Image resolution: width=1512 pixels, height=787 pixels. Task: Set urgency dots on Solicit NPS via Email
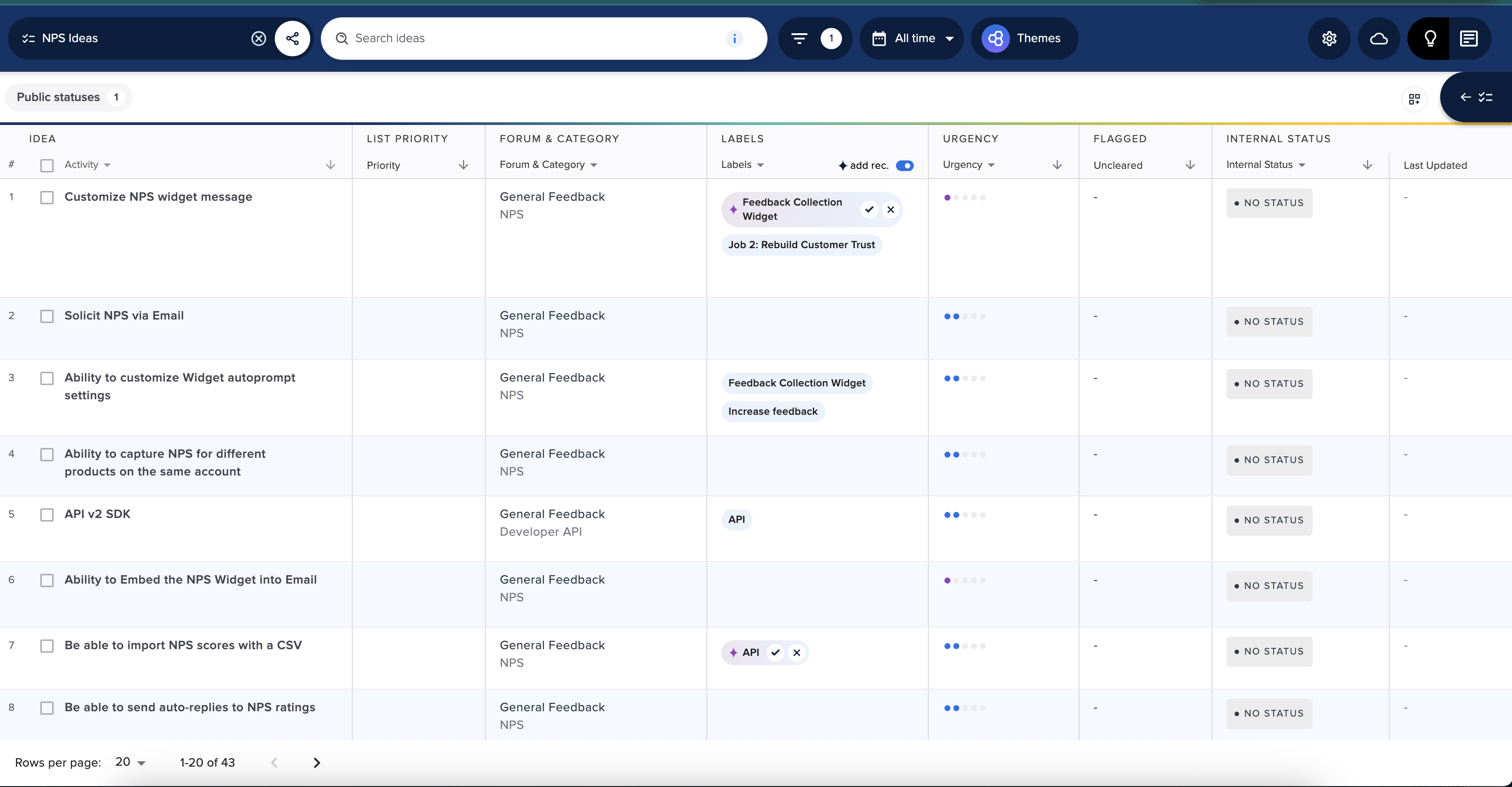(x=965, y=316)
